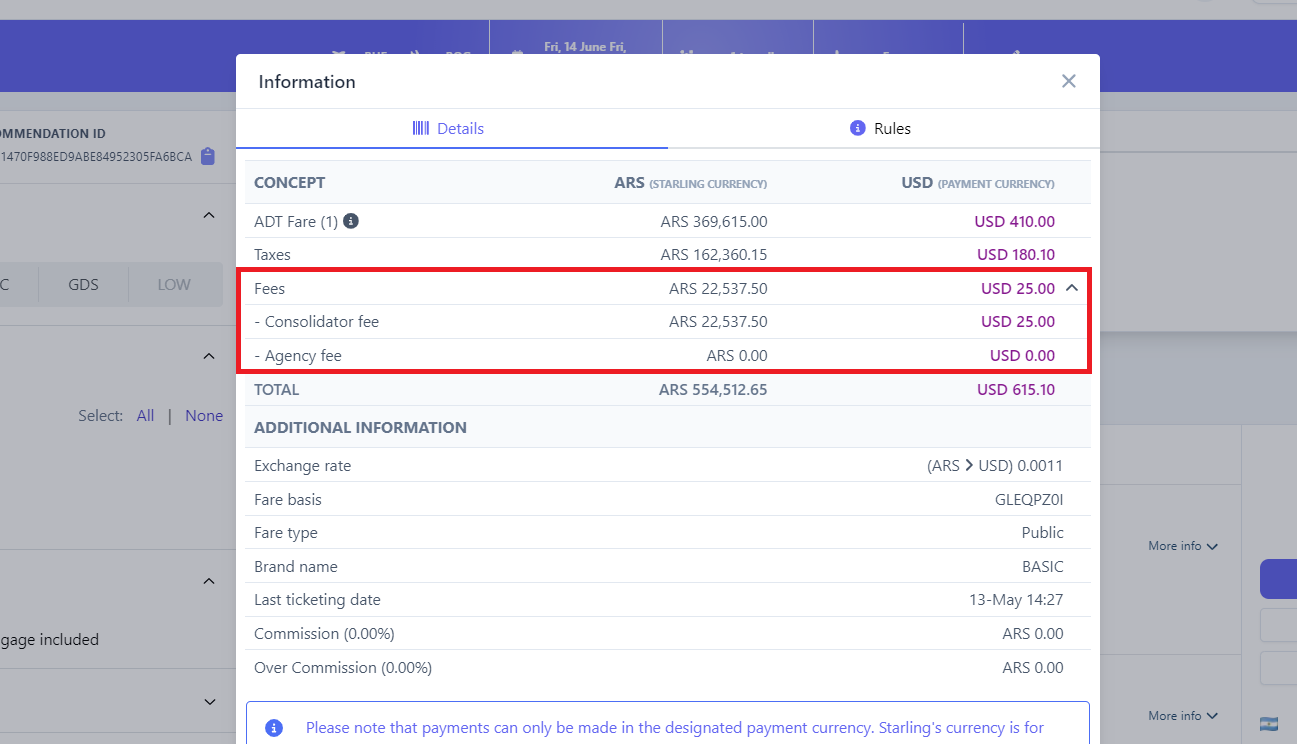Click the ADT Fare USD 410.00 value
The image size is (1297, 744).
pos(1015,222)
